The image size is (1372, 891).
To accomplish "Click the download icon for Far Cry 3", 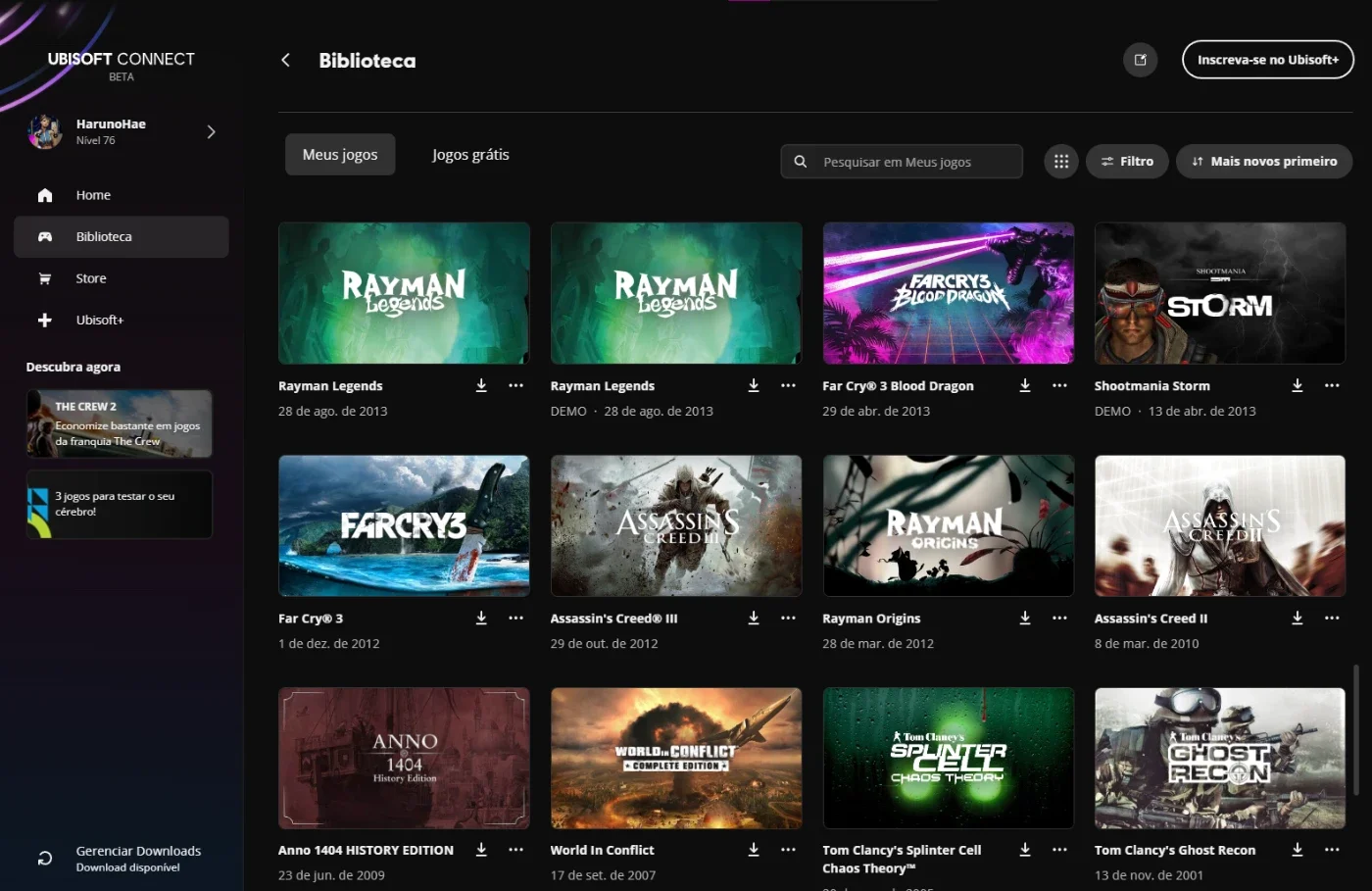I will [x=481, y=618].
